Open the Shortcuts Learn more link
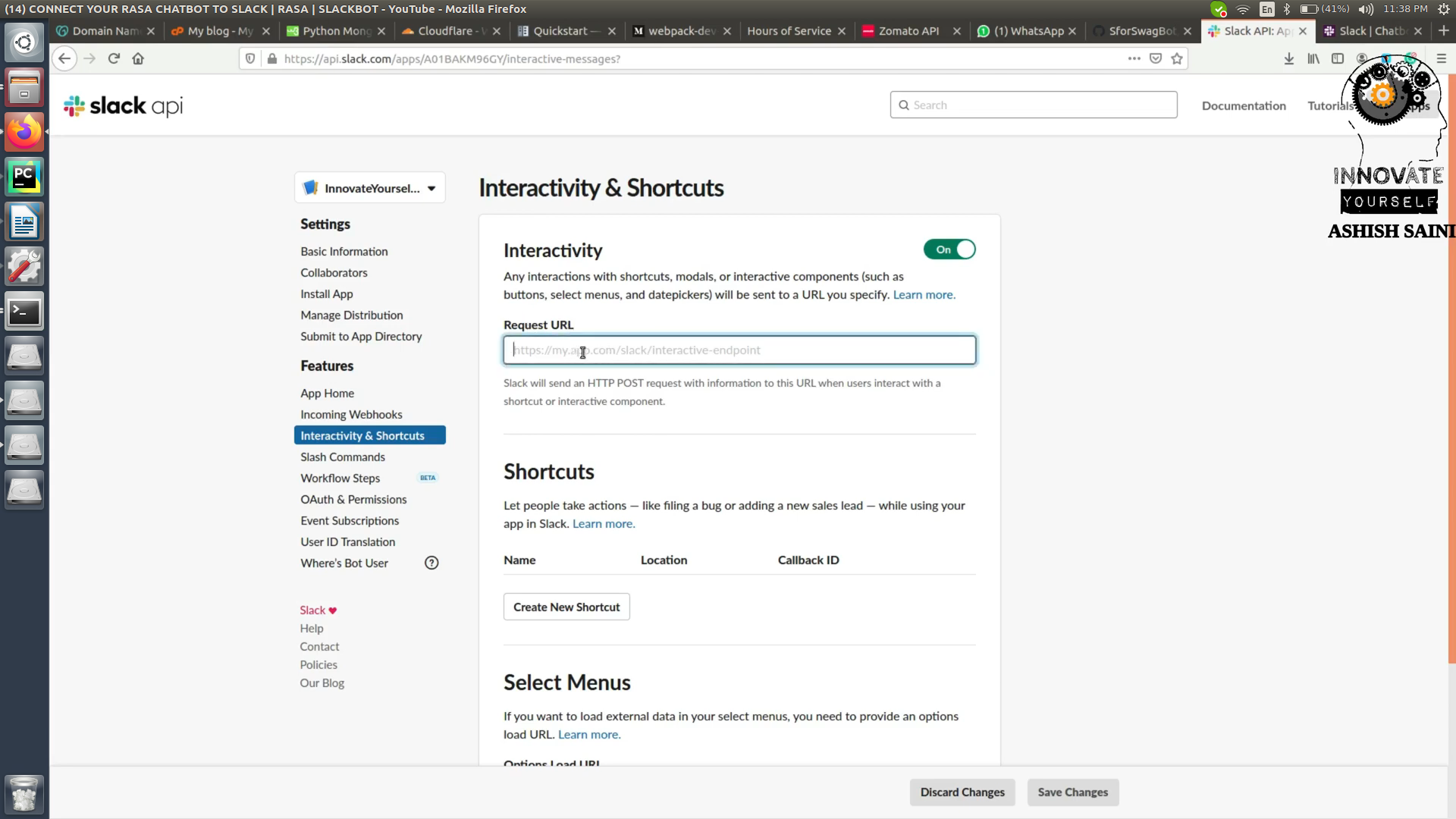 [604, 523]
